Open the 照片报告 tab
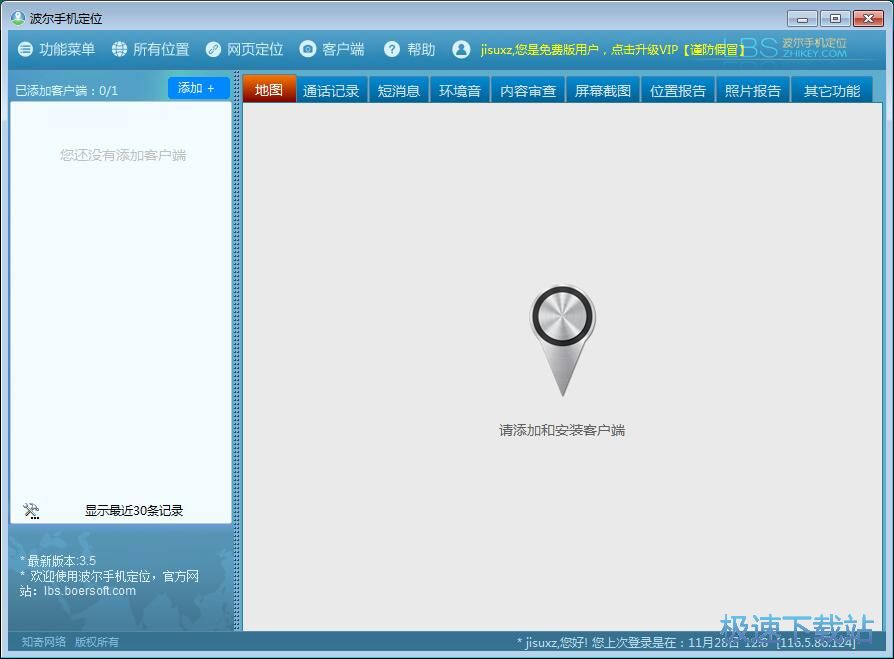 pyautogui.click(x=753, y=91)
